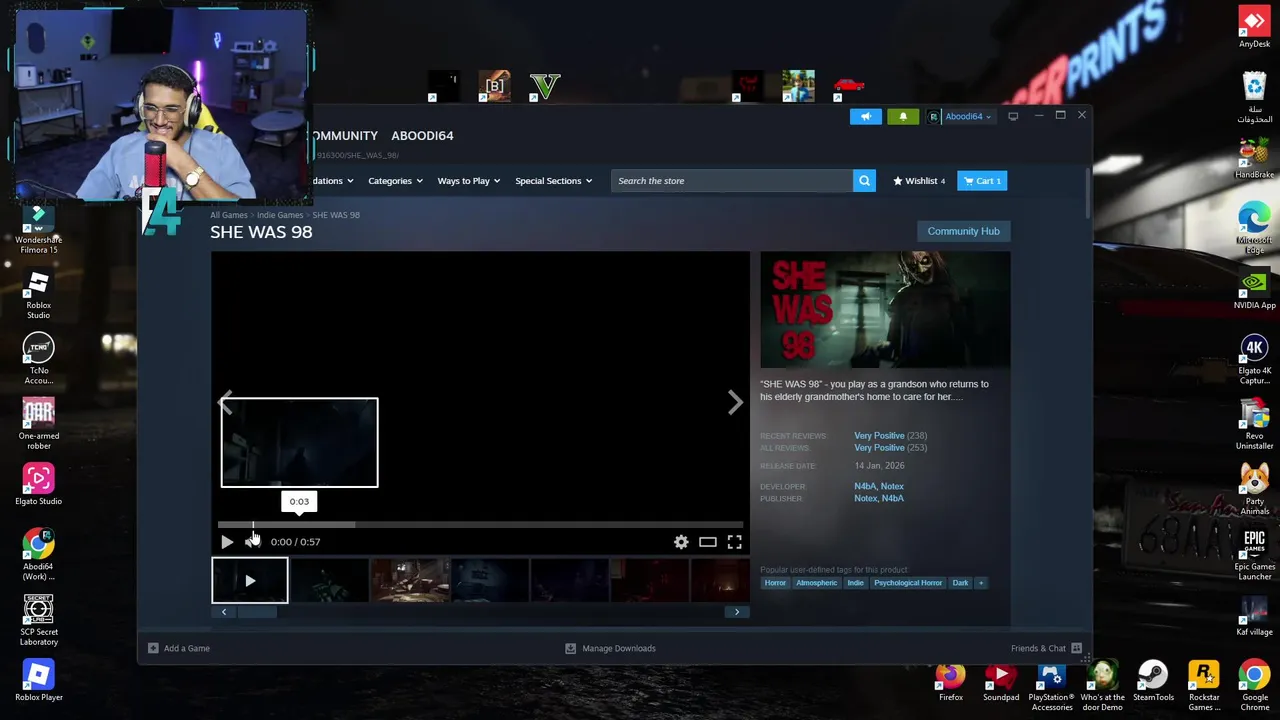
Task: Open trailer video settings gear
Action: [x=681, y=542]
